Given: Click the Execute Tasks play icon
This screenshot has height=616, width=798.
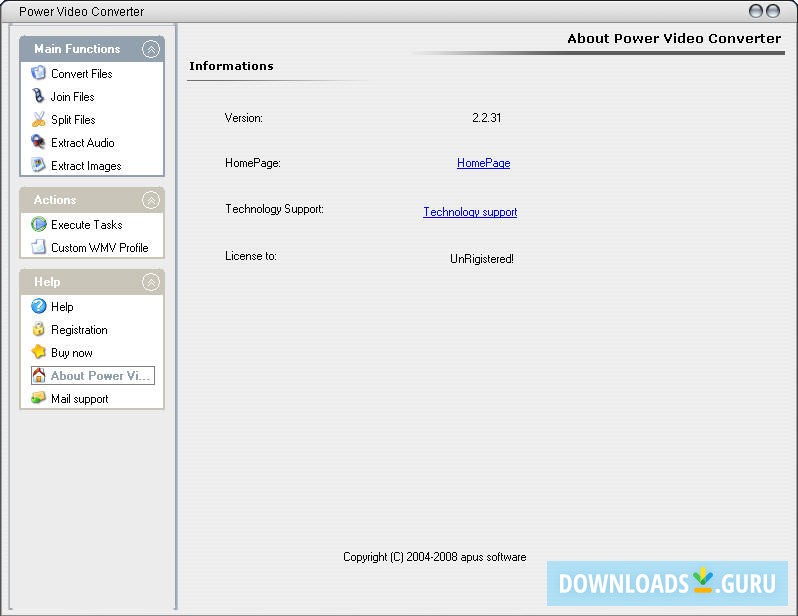Looking at the screenshot, I should click(x=38, y=225).
